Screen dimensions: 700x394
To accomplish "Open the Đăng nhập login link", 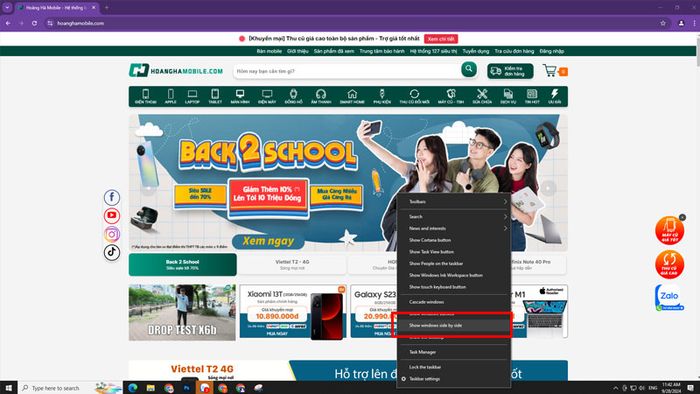I will (551, 51).
